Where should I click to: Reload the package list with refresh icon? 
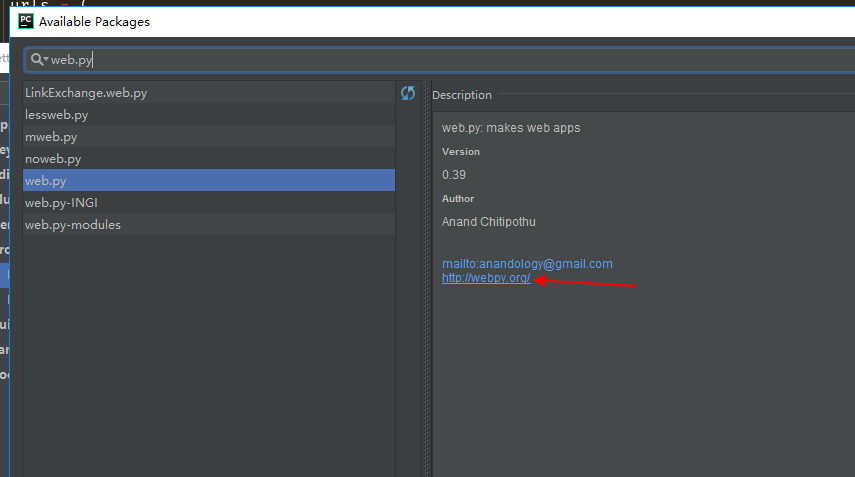pos(408,93)
